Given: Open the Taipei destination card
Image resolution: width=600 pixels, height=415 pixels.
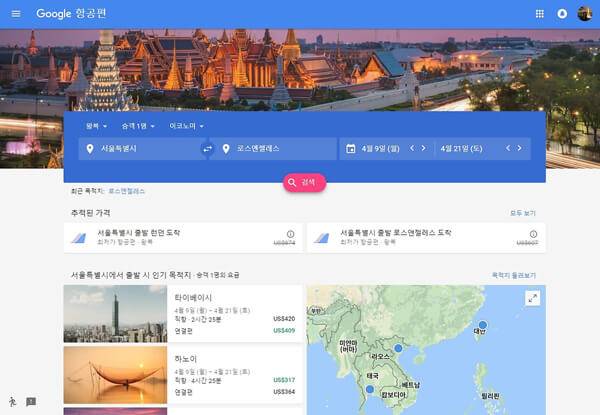Looking at the screenshot, I should 183,314.
